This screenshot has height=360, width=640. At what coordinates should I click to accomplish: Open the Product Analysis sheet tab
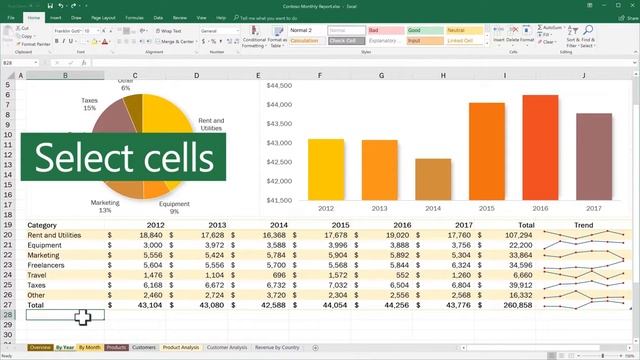[x=181, y=347]
